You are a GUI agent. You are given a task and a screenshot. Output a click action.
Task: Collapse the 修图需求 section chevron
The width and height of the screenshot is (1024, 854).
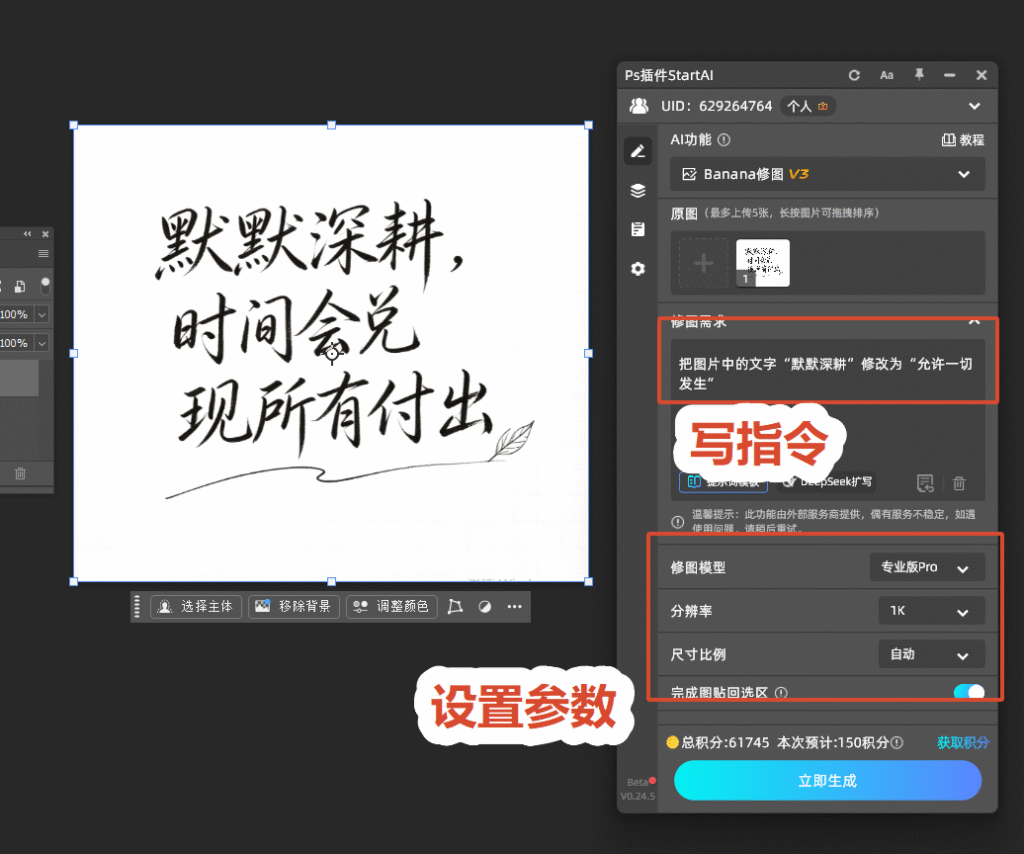click(x=974, y=322)
